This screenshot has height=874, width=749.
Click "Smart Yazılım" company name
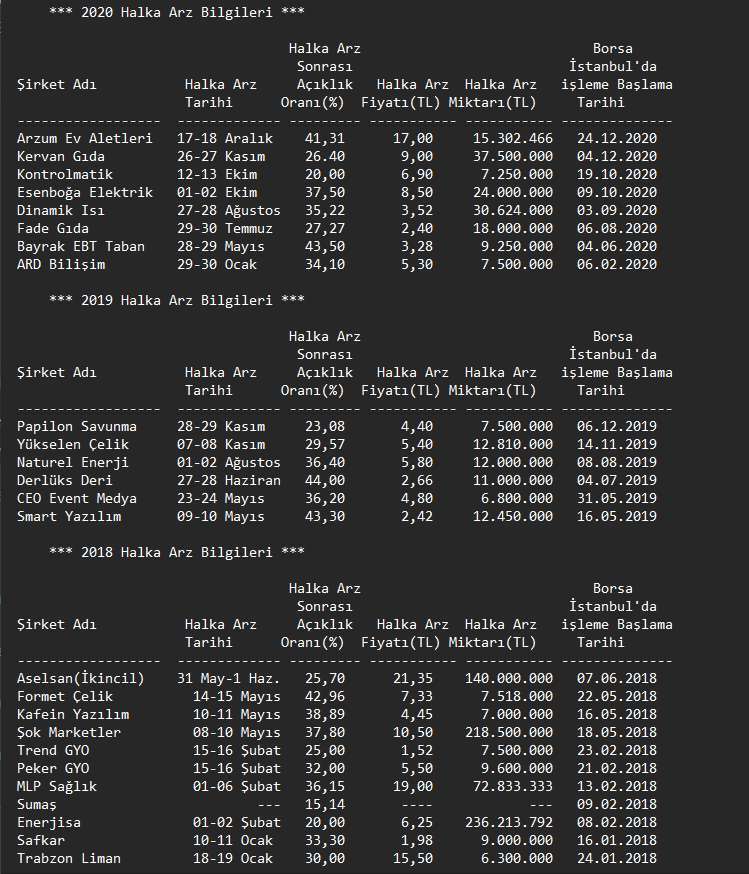pos(69,516)
